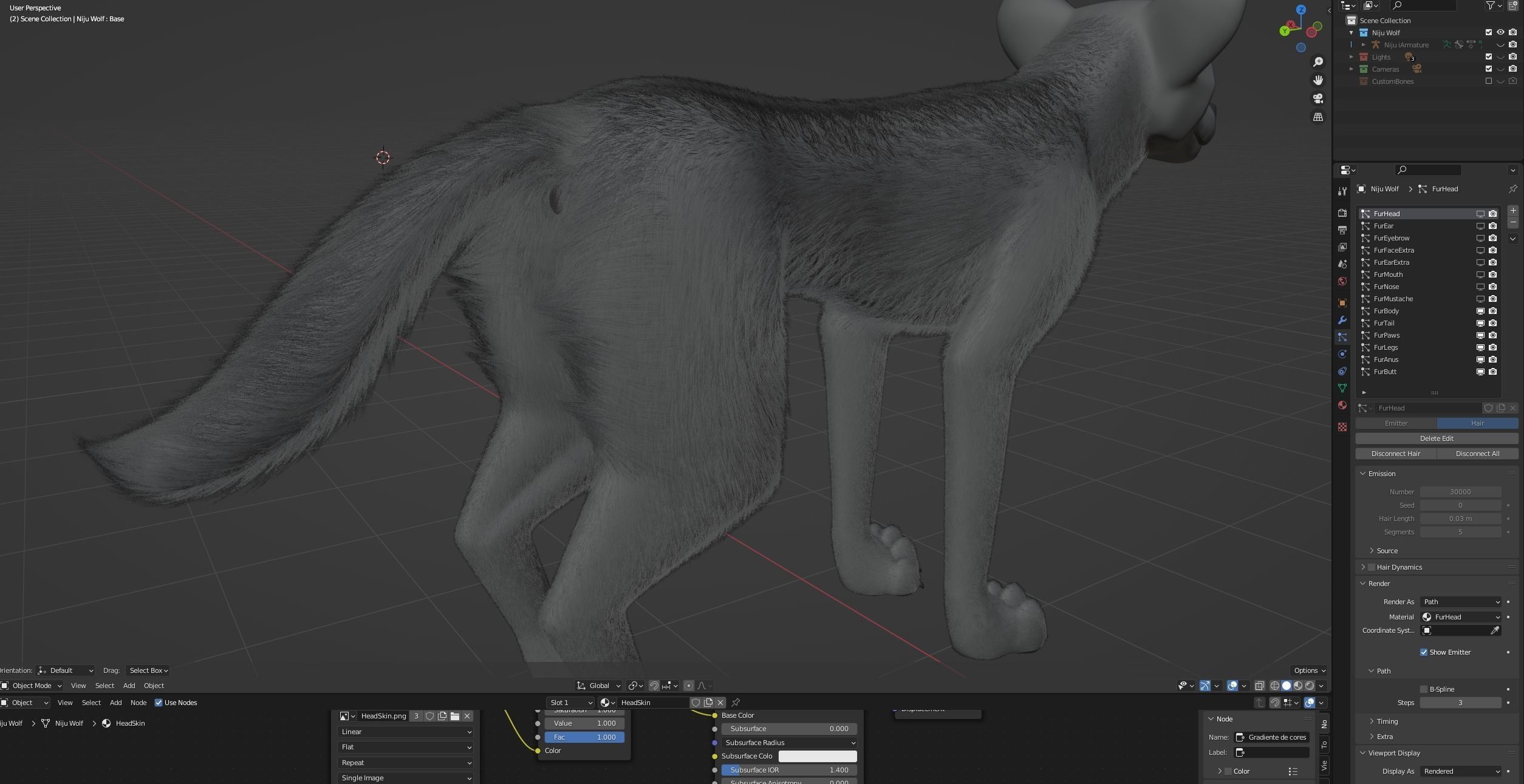The image size is (1524, 784).
Task: Switch viewport to rendered shading
Action: point(1310,686)
